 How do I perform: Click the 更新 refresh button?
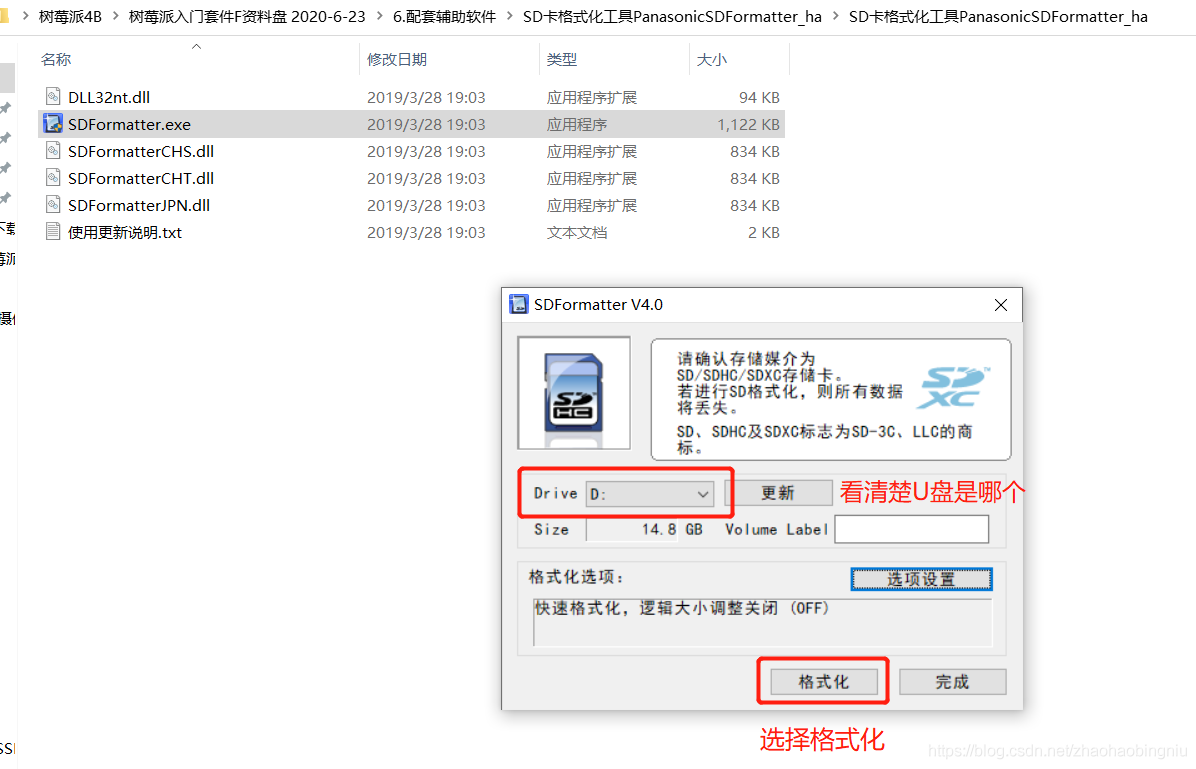pyautogui.click(x=778, y=493)
